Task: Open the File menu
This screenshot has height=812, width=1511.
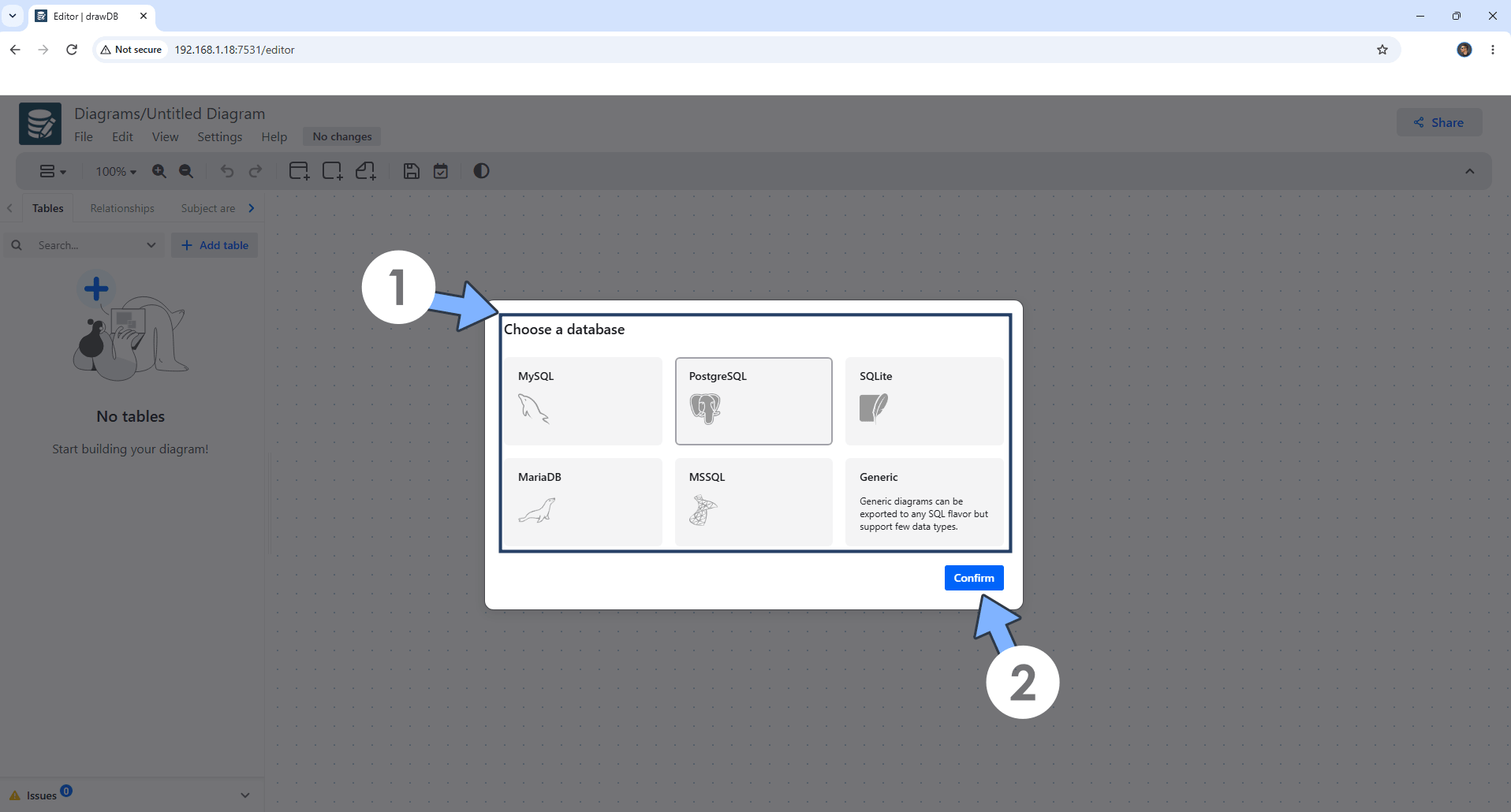Action: 84,136
